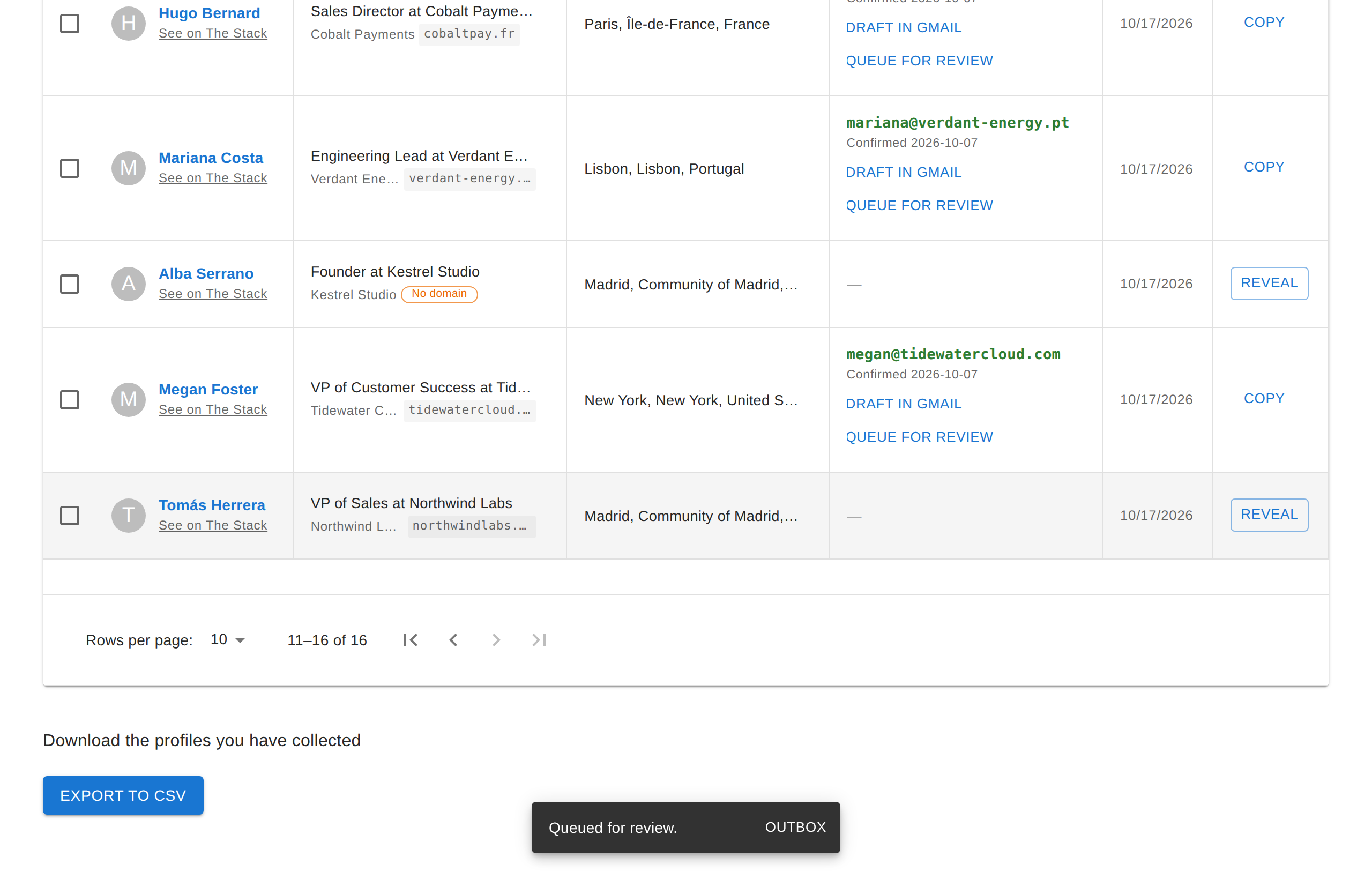This screenshot has height=879, width=1372.
Task: Open Outbox from the snackbar
Action: [x=795, y=827]
